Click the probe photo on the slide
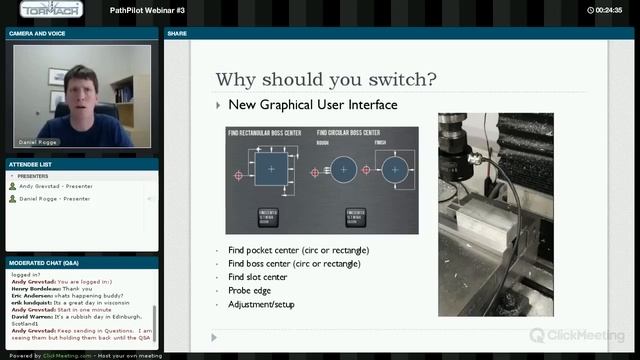Image resolution: width=640 pixels, height=360 pixels. [x=496, y=215]
